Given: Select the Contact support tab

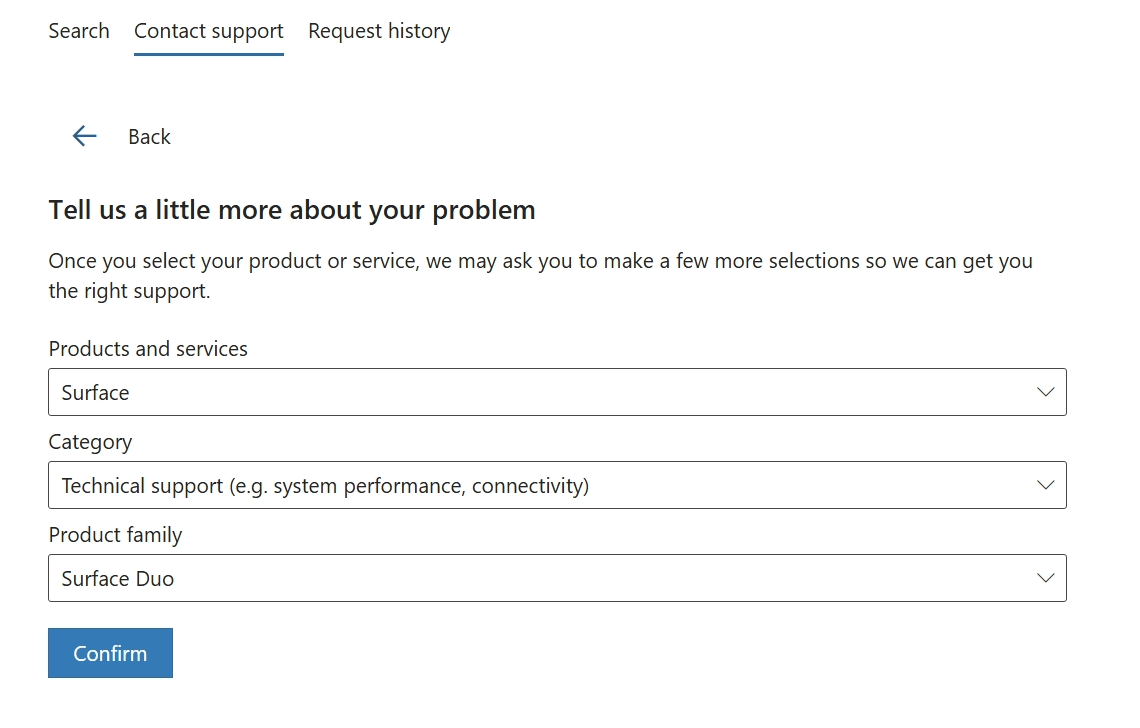Looking at the screenshot, I should click(209, 31).
